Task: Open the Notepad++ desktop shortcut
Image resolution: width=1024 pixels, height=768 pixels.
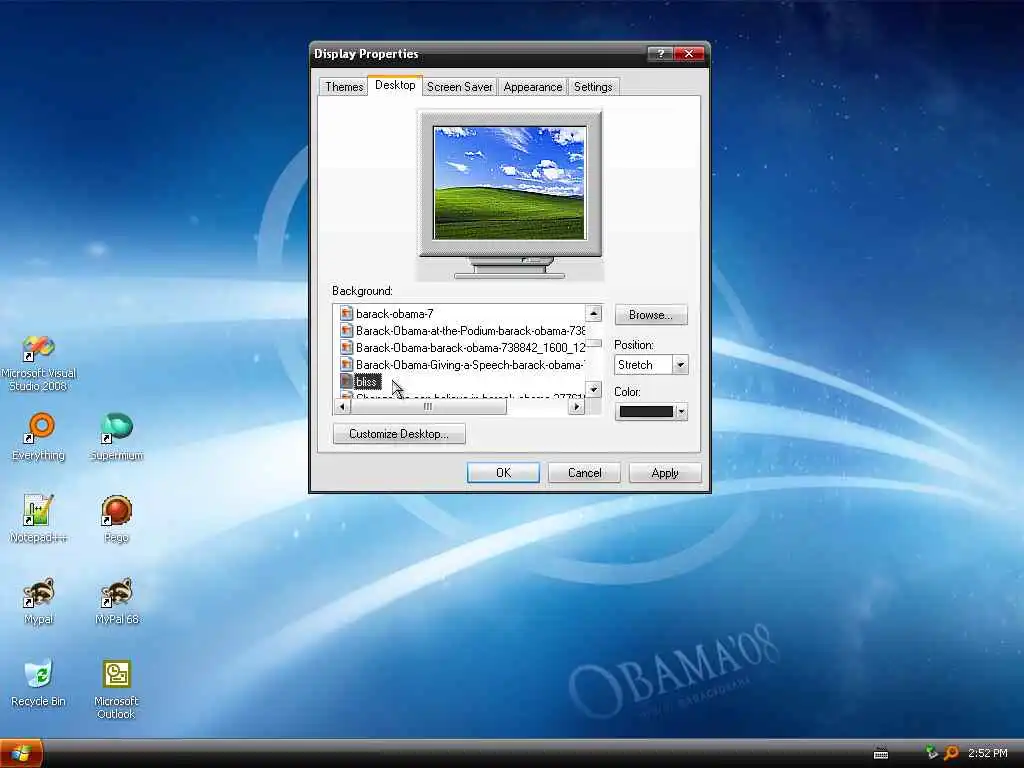Action: [39, 519]
